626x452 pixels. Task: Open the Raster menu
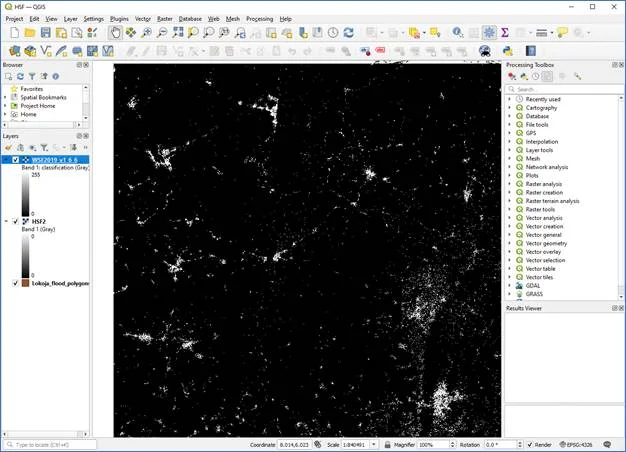[165, 18]
